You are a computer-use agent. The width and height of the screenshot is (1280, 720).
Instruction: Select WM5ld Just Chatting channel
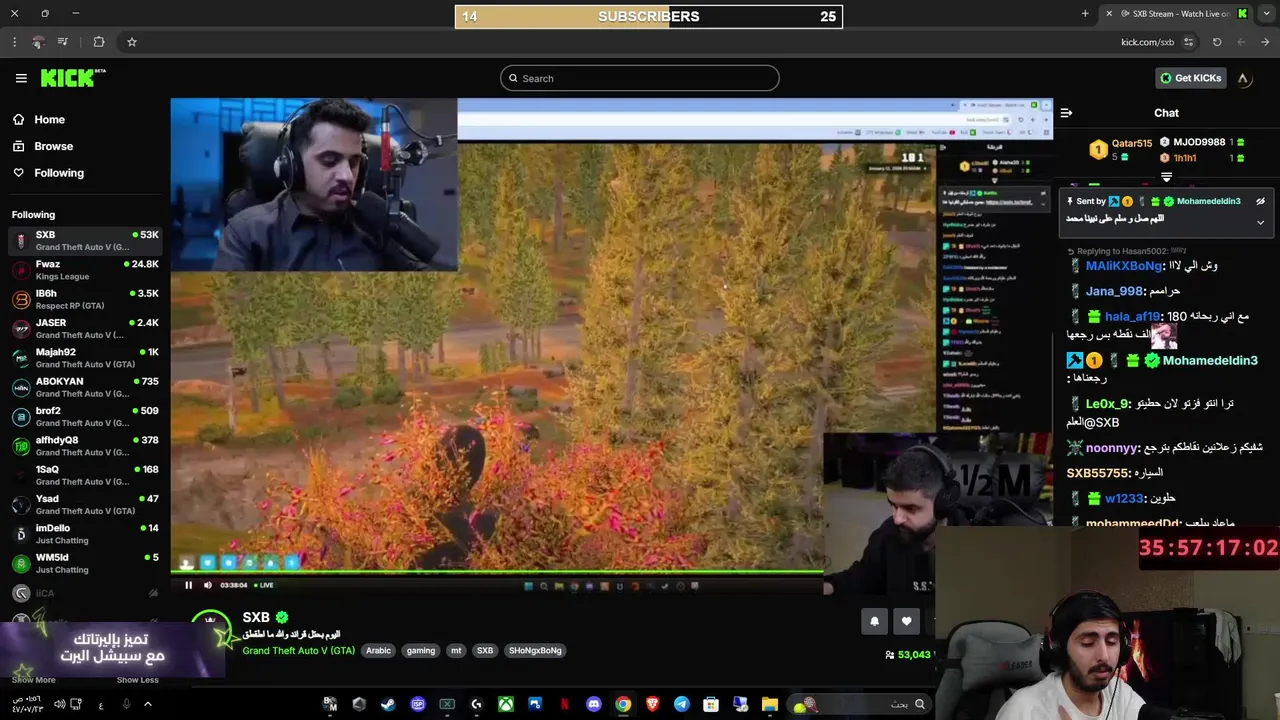click(85, 563)
